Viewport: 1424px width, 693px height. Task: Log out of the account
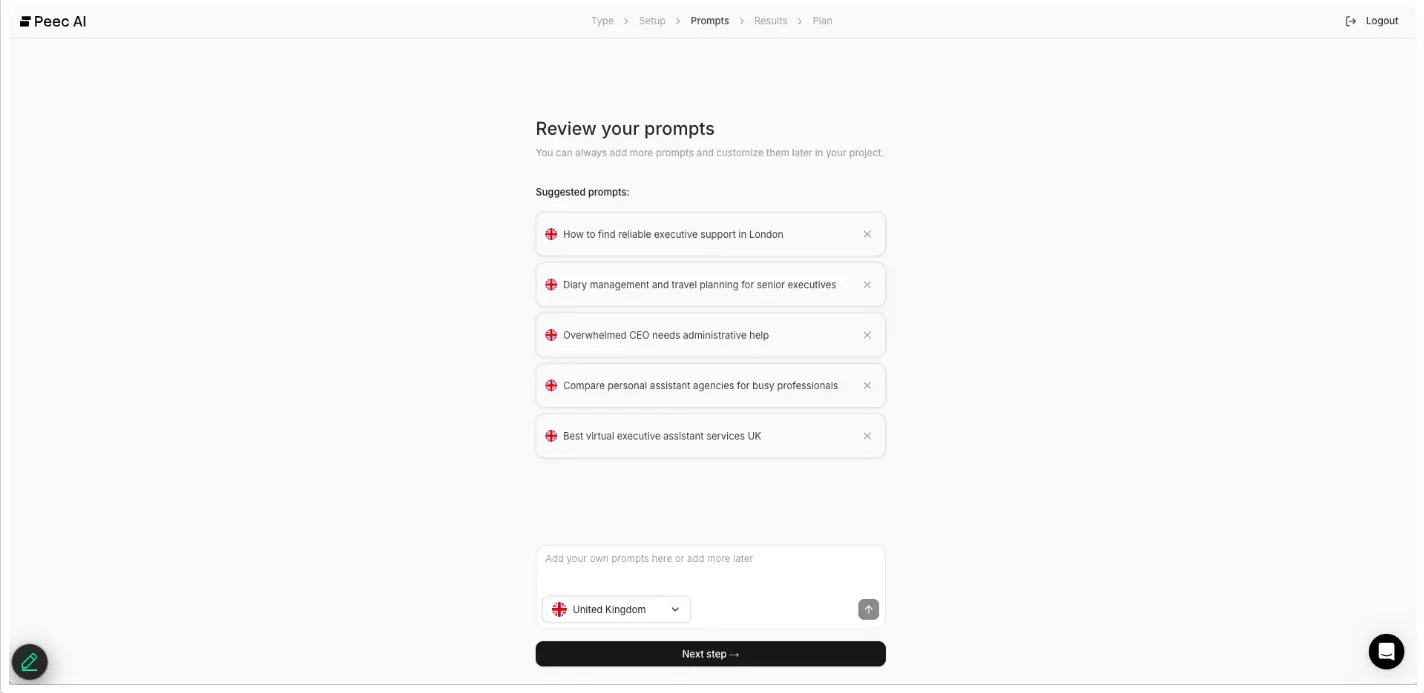1372,21
